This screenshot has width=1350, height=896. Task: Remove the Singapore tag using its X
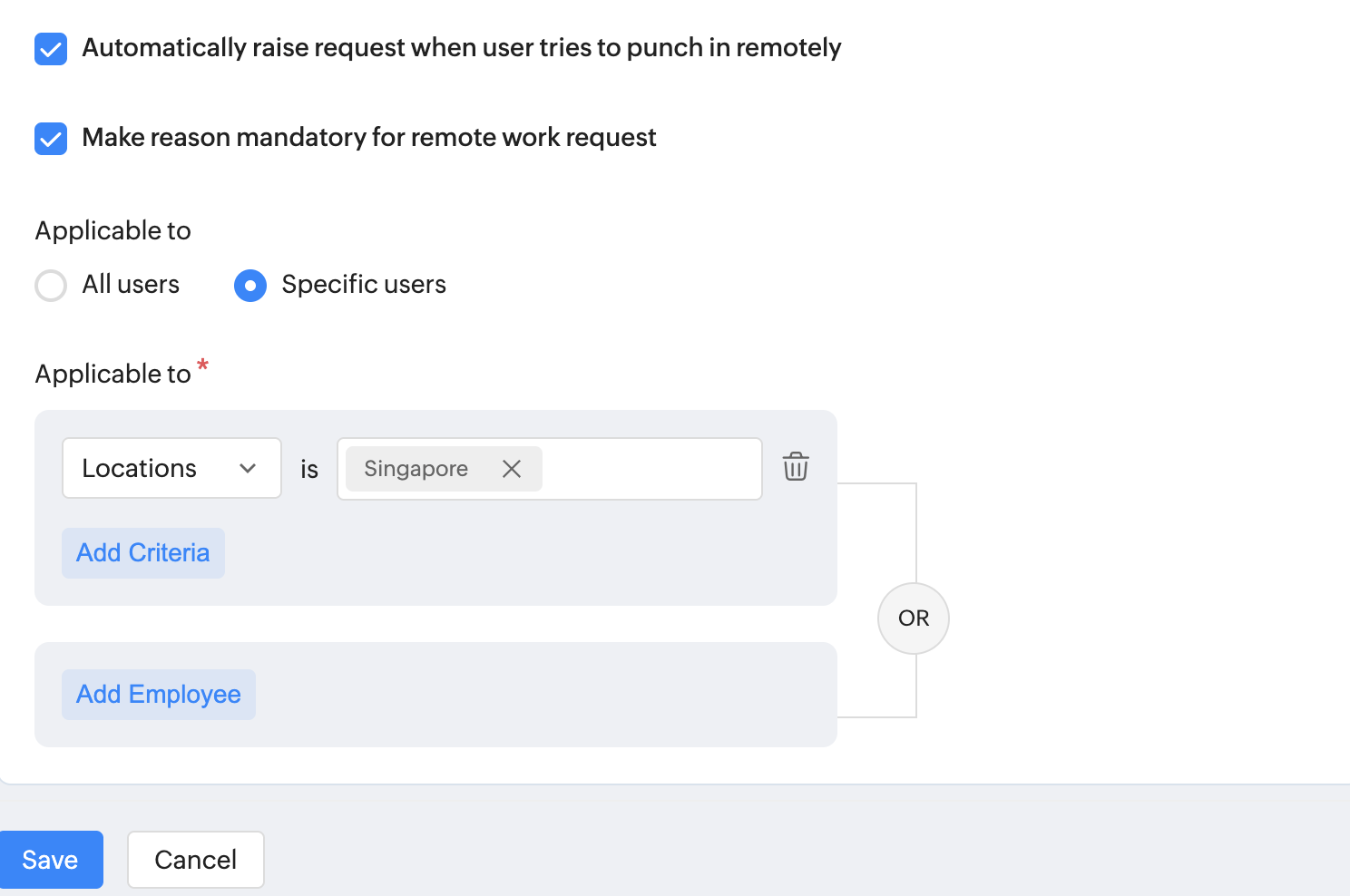512,469
